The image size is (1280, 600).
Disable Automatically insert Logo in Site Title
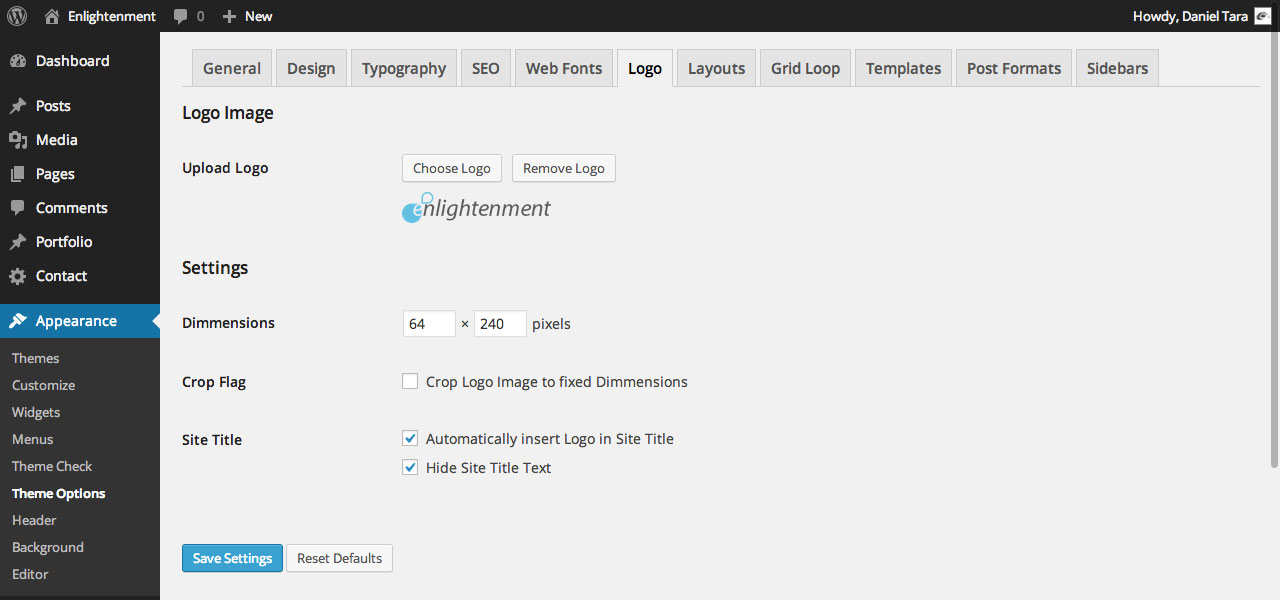click(410, 438)
